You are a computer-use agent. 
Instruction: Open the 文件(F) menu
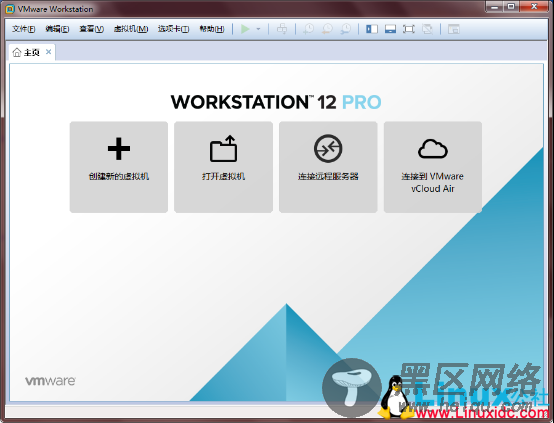coord(23,29)
